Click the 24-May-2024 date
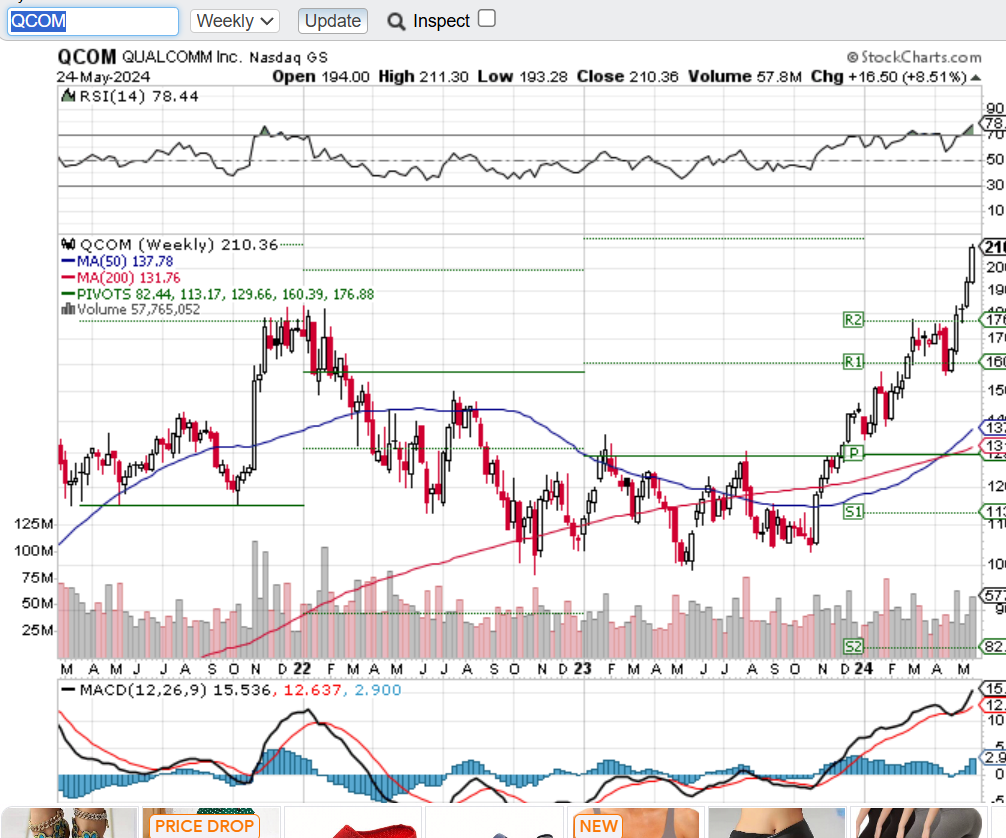The height and width of the screenshot is (838, 1006). (x=103, y=77)
